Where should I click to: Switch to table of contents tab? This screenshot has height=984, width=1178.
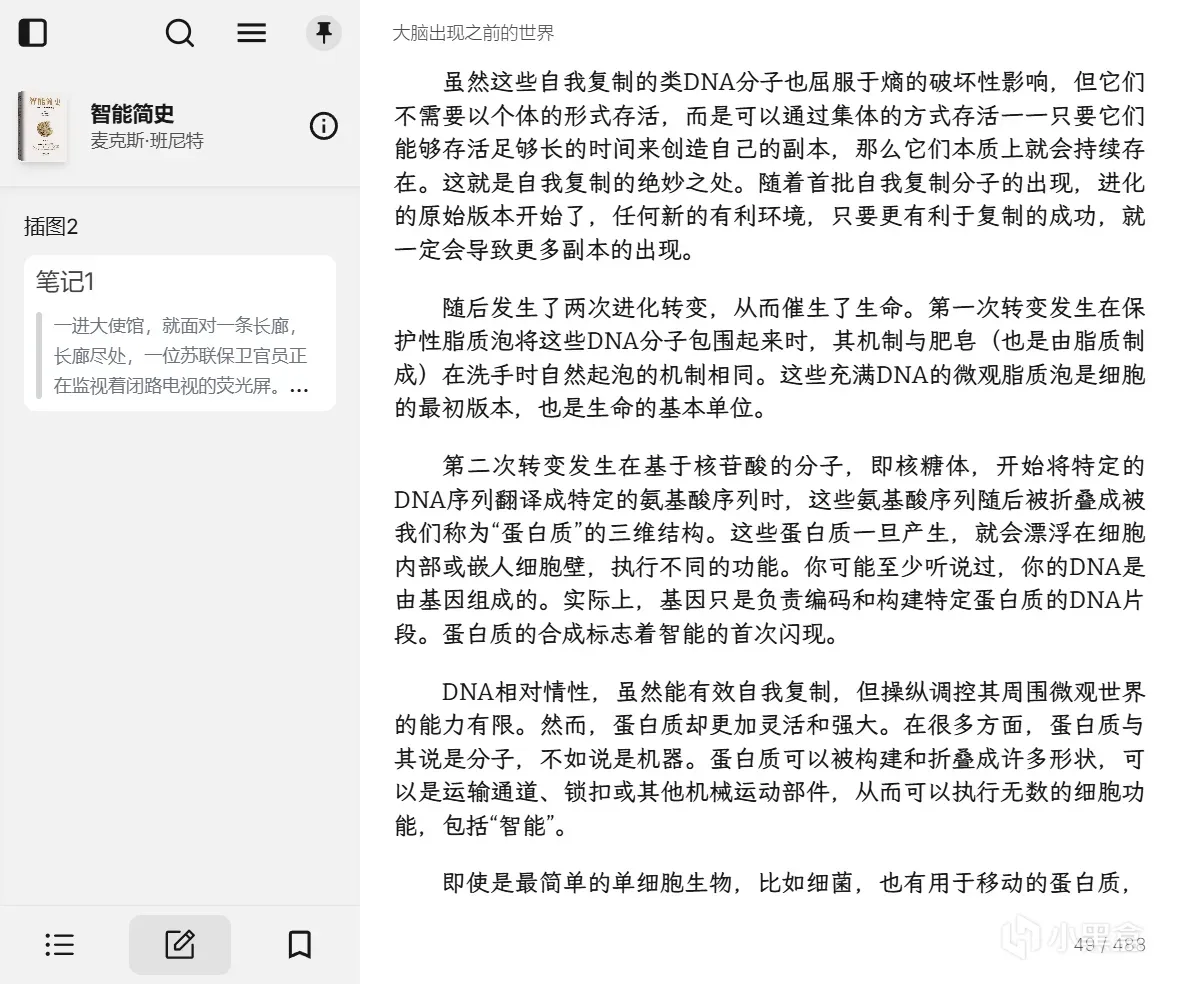[59, 944]
